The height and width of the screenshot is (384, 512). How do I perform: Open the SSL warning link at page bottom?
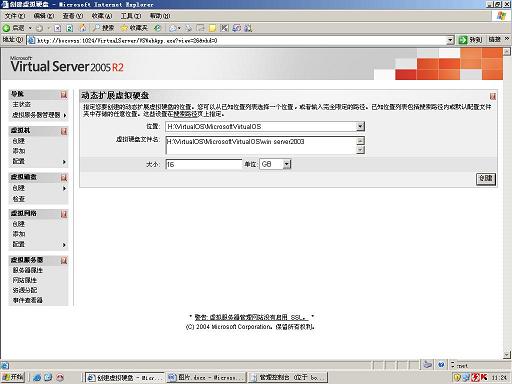tap(250, 317)
